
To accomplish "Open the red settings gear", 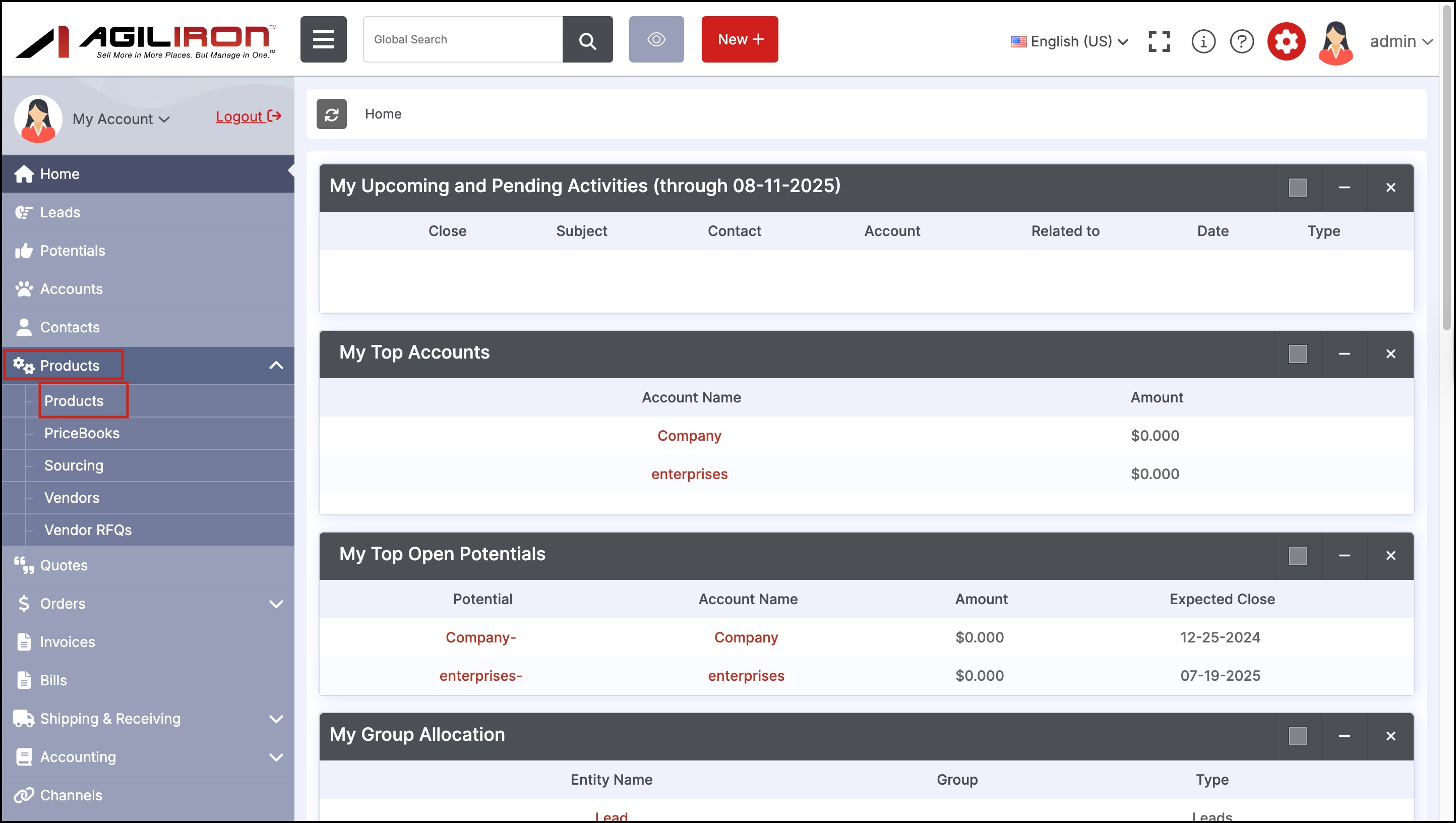I will (x=1286, y=41).
